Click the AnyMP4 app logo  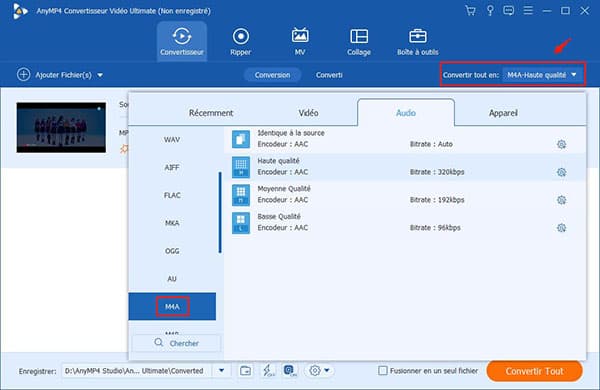click(20, 11)
